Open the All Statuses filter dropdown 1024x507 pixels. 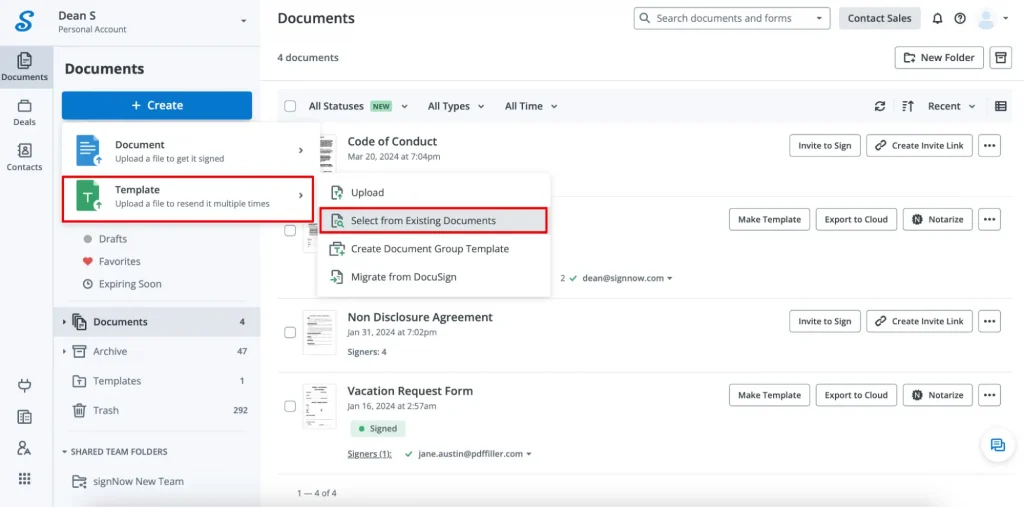click(358, 106)
